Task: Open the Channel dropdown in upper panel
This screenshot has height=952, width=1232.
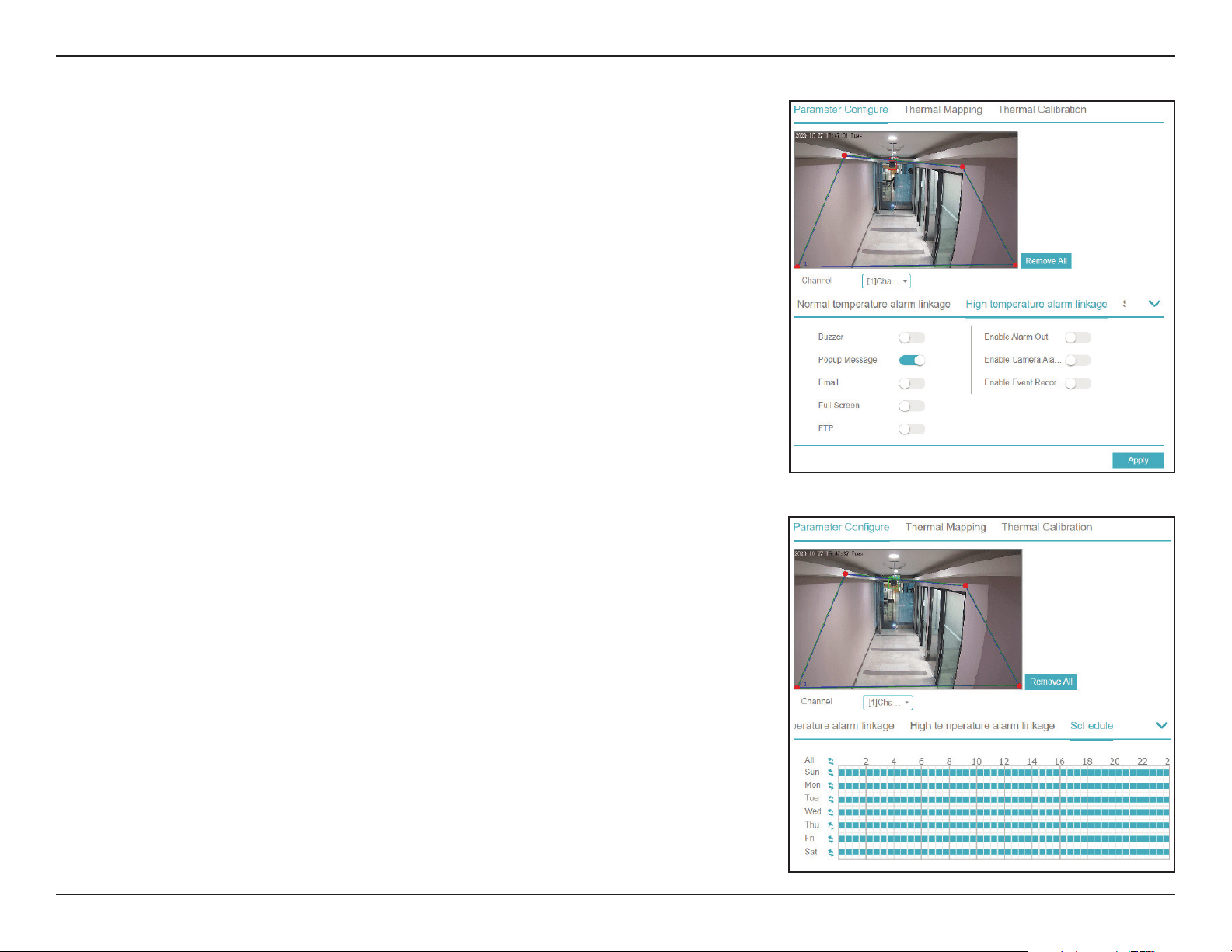Action: coord(886,281)
